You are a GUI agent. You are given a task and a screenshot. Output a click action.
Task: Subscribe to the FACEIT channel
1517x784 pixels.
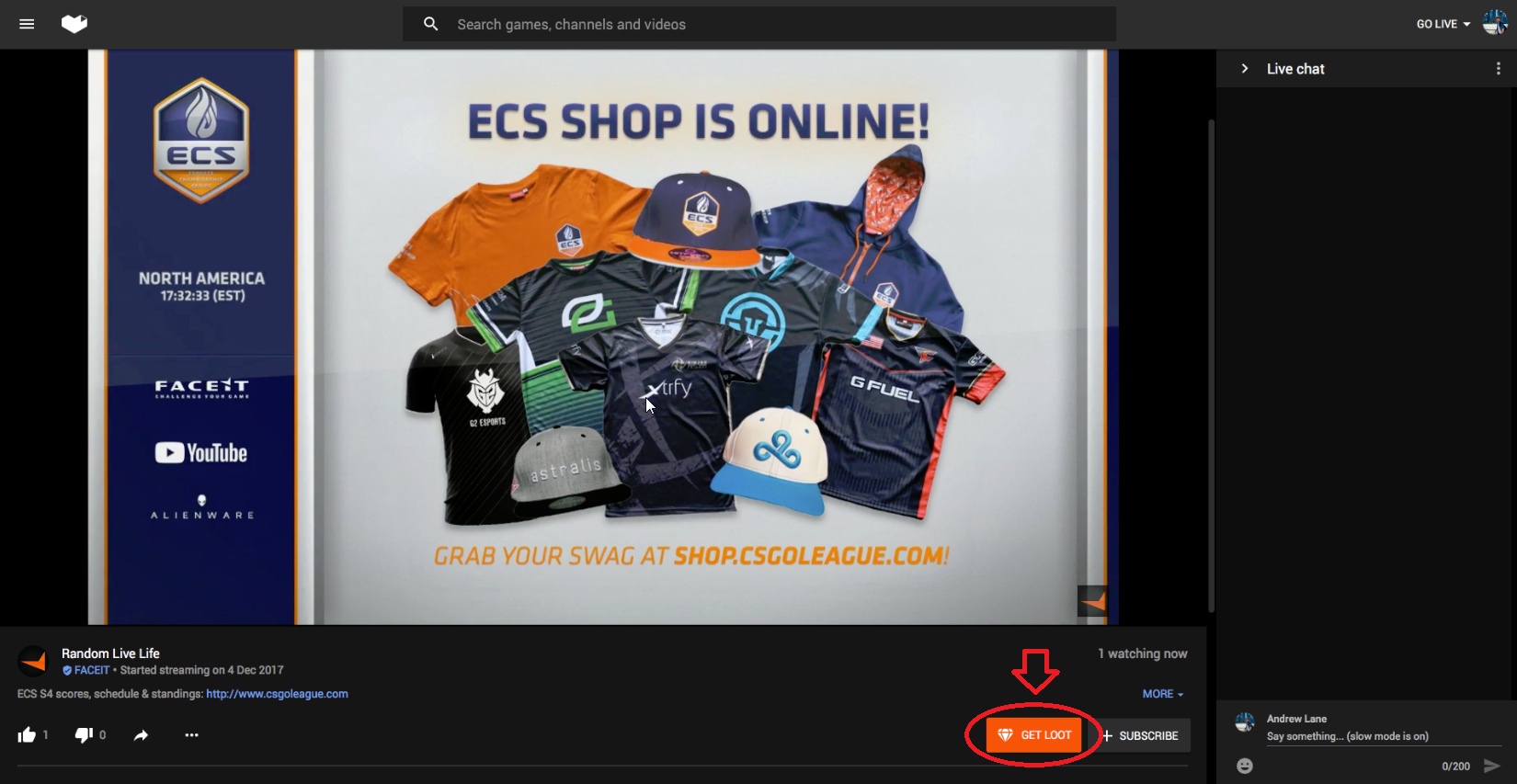tap(1140, 735)
